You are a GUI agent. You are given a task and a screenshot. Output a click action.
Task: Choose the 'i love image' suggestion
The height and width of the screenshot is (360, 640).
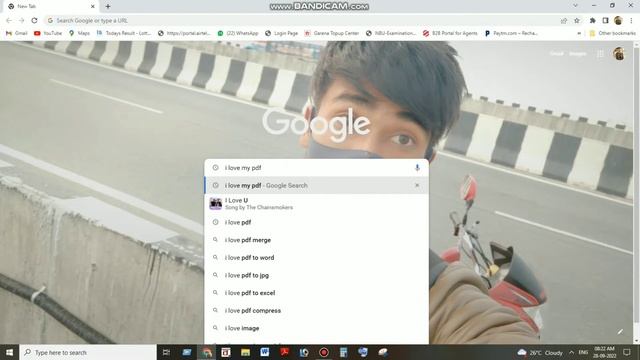[x=317, y=328]
